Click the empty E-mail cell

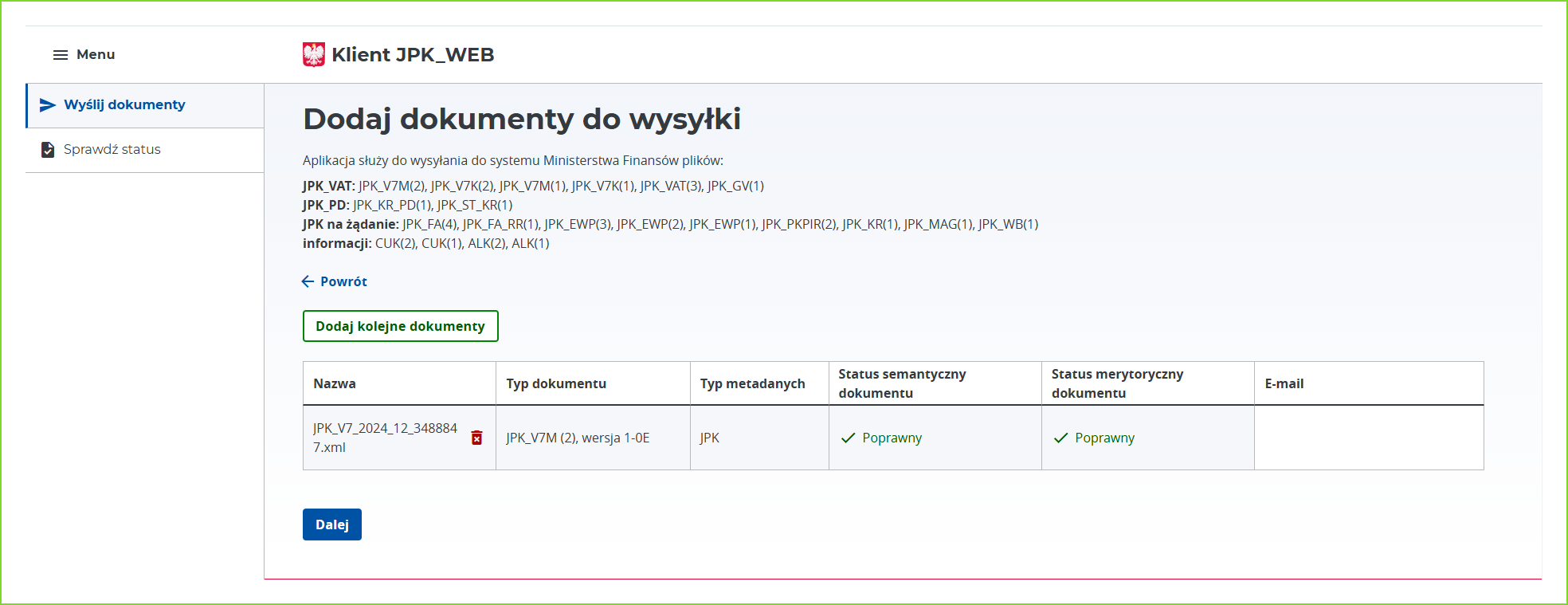click(1369, 438)
